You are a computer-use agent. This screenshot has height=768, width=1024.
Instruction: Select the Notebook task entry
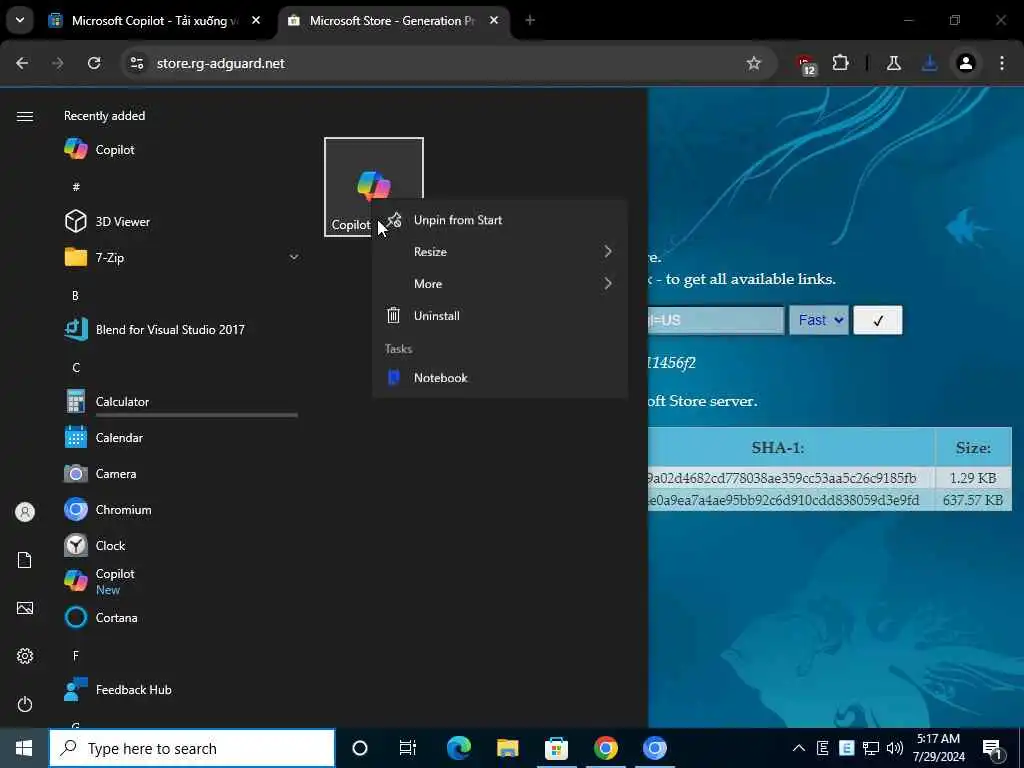pos(500,377)
